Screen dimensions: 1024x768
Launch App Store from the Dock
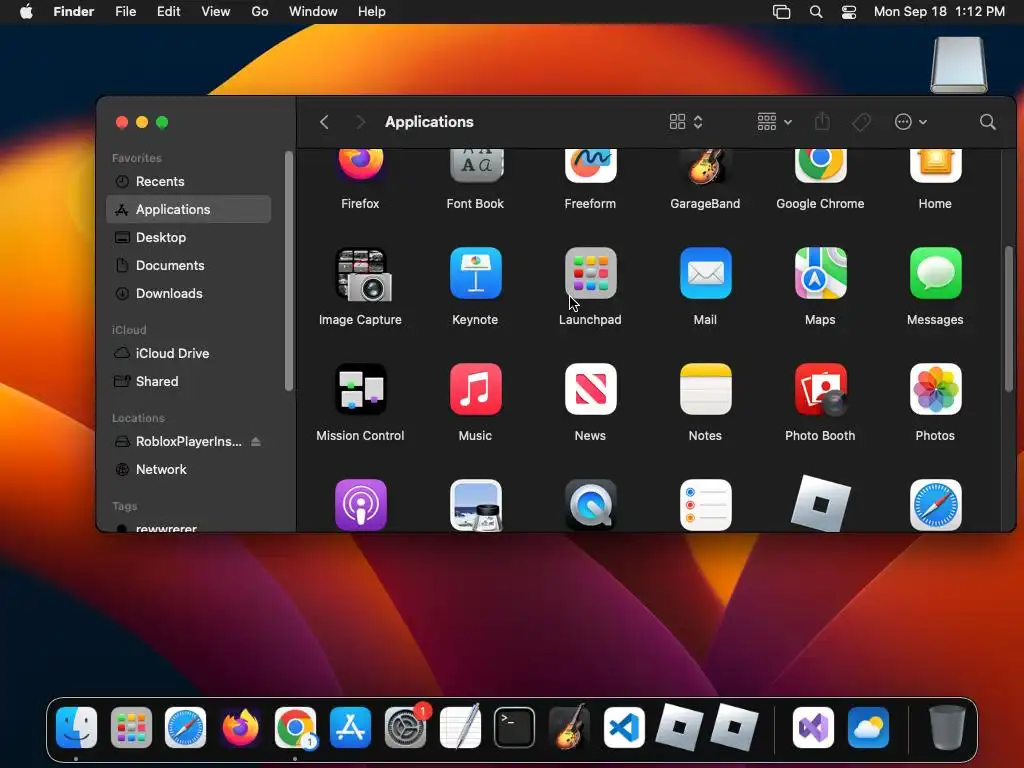[x=351, y=728]
